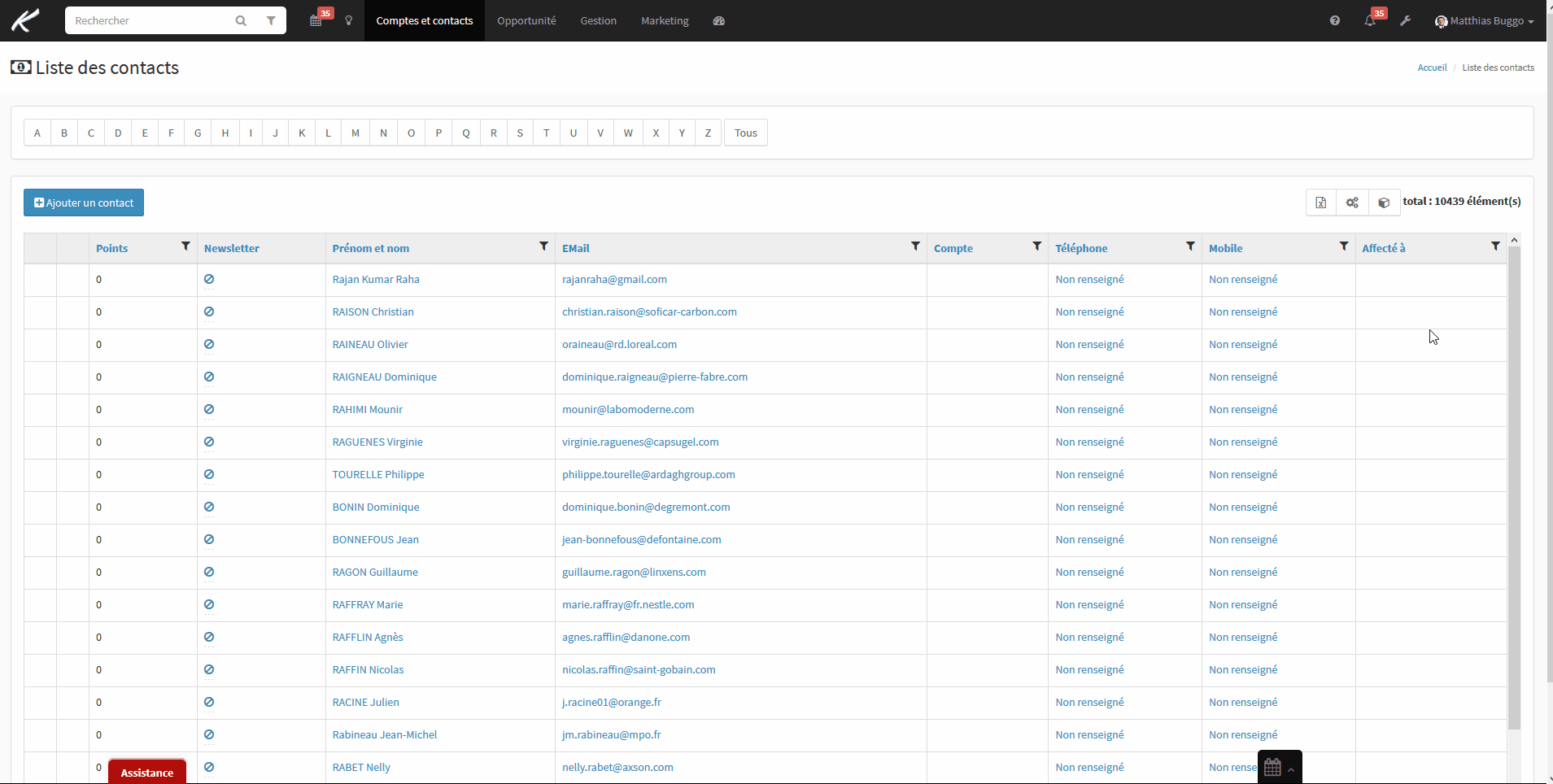Filter contacts by letter M

[x=356, y=133]
